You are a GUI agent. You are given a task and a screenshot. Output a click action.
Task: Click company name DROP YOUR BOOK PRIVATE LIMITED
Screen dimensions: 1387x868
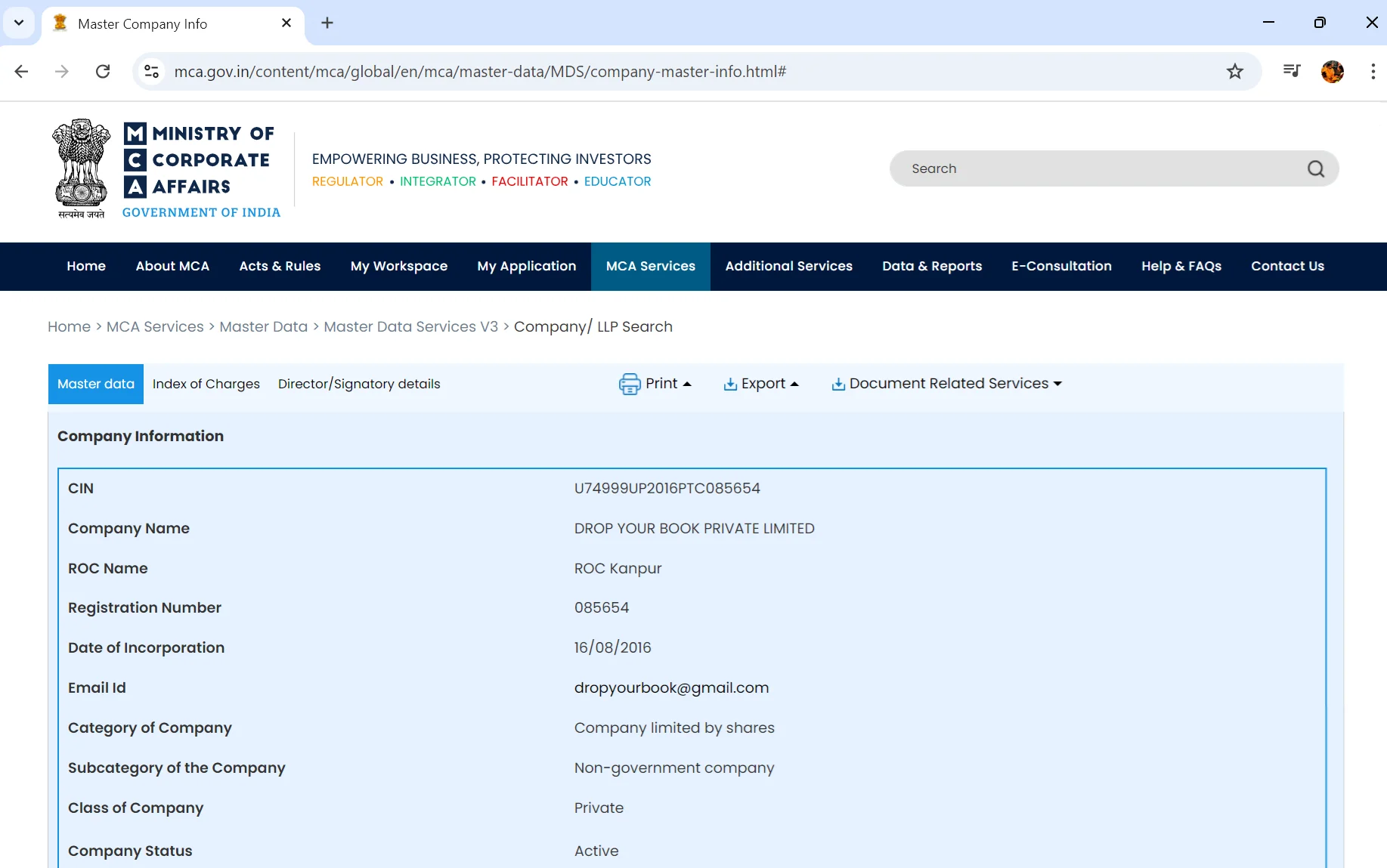pos(695,529)
